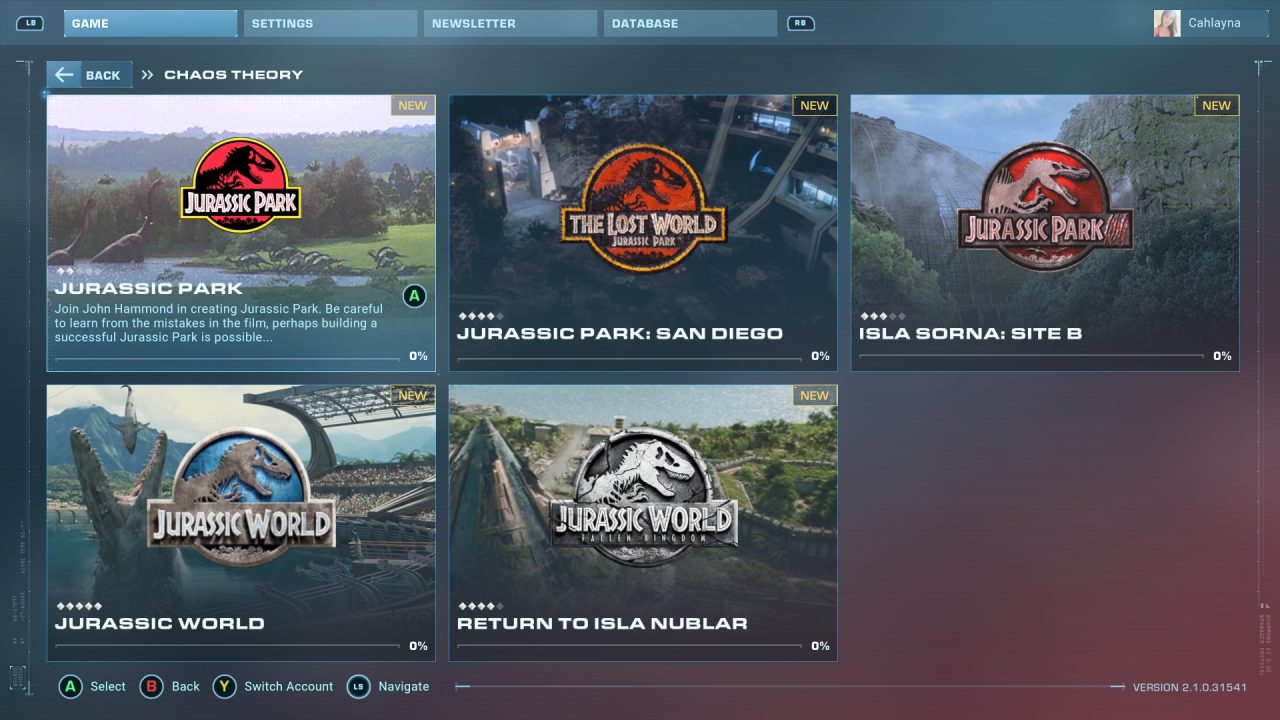Click the NEW badge on Jurassic Park card
1280x720 pixels.
pos(413,105)
